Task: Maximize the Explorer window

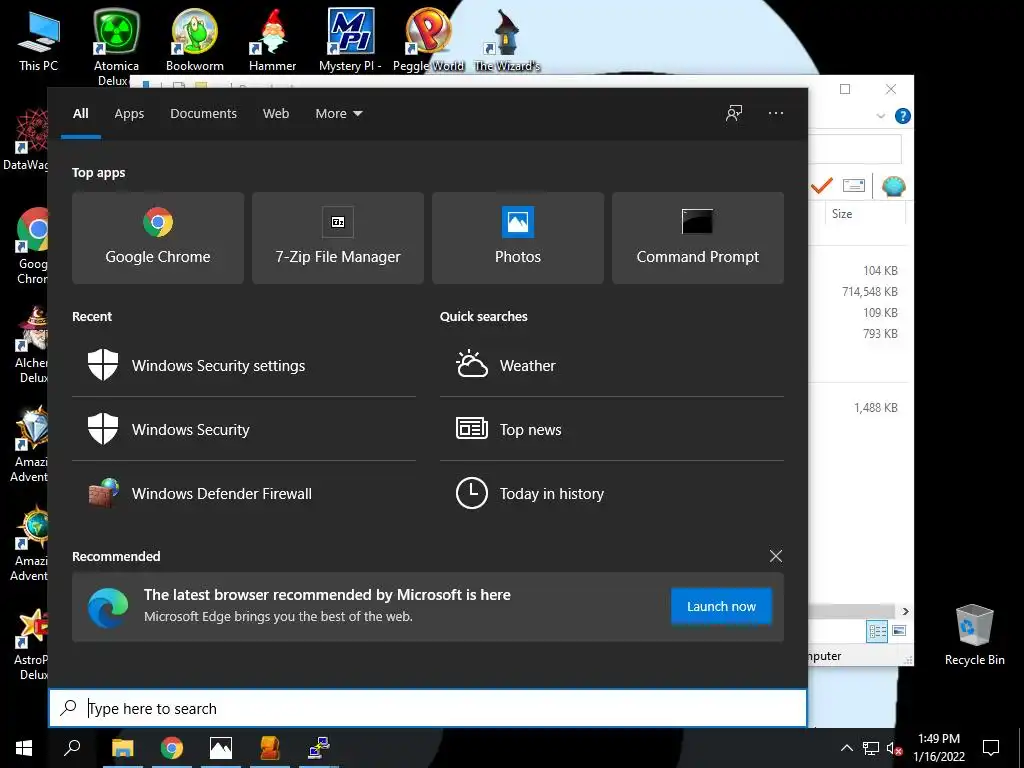Action: [845, 89]
